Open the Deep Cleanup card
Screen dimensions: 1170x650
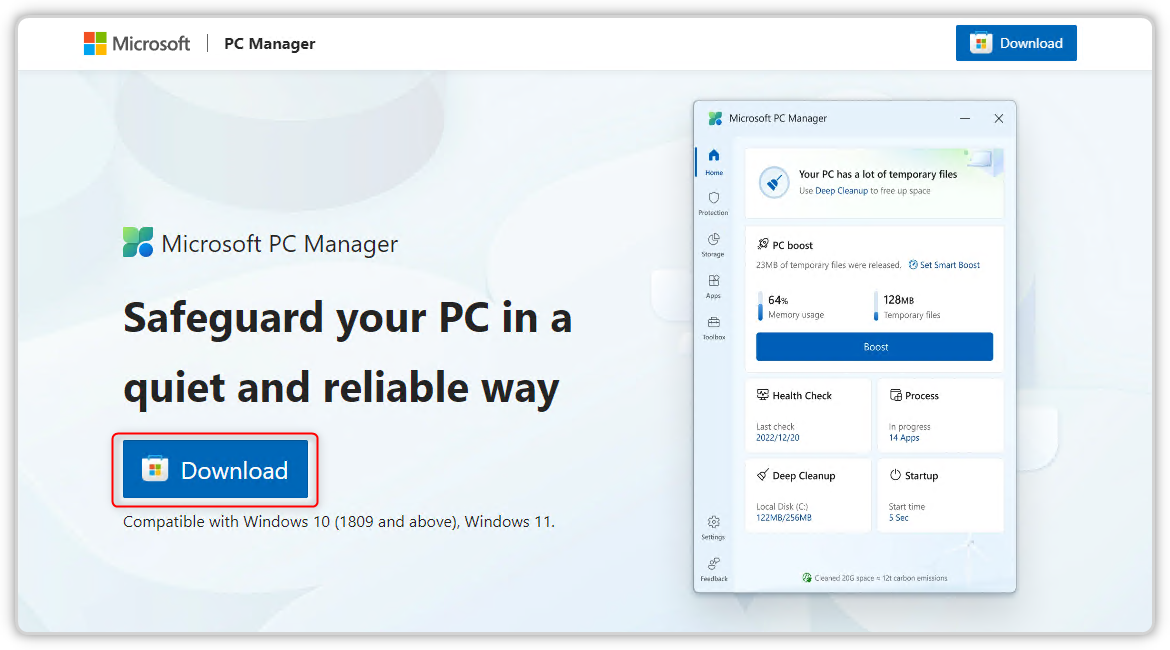click(808, 496)
